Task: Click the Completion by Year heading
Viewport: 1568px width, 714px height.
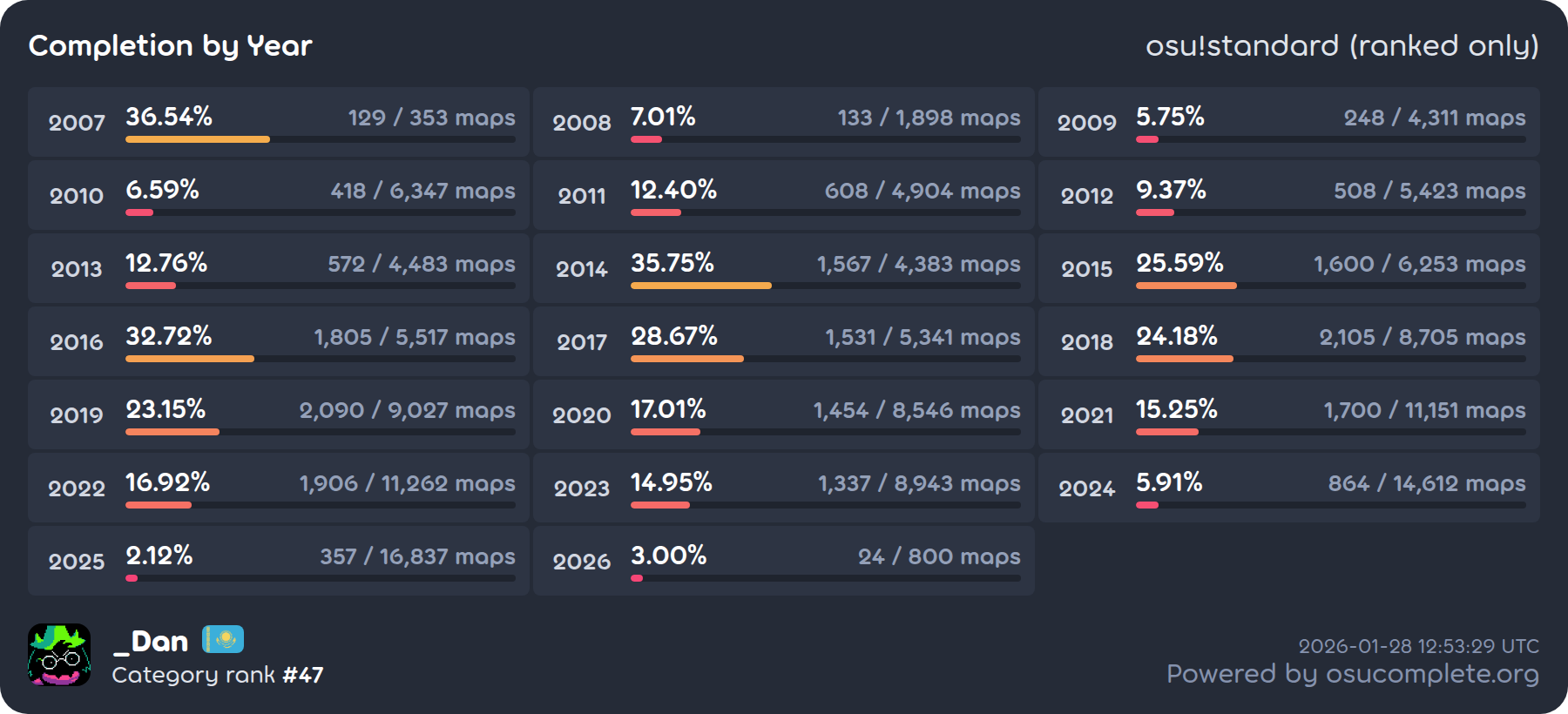Action: [x=171, y=45]
